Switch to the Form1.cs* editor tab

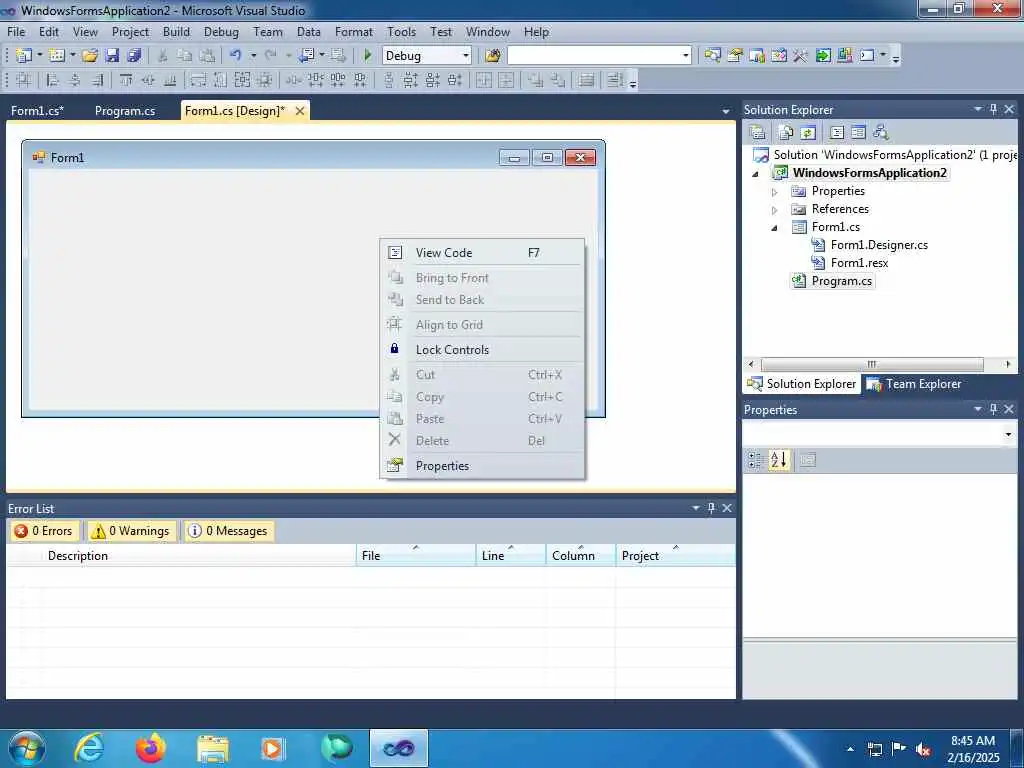coord(37,111)
